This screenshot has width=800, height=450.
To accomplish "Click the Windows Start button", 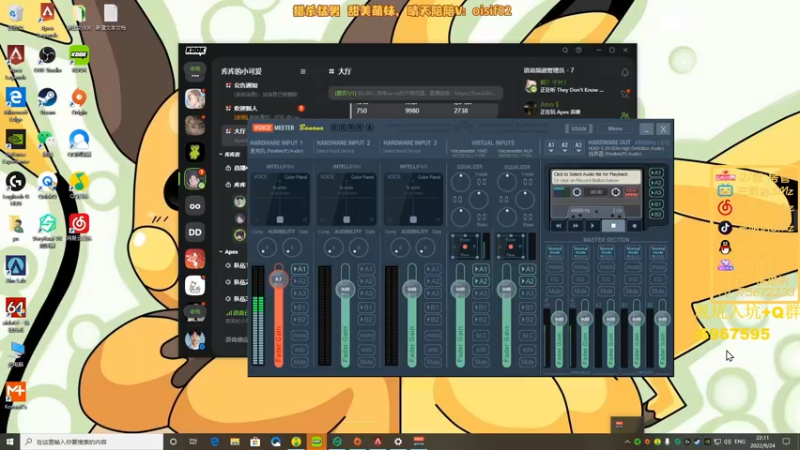I will [10, 441].
